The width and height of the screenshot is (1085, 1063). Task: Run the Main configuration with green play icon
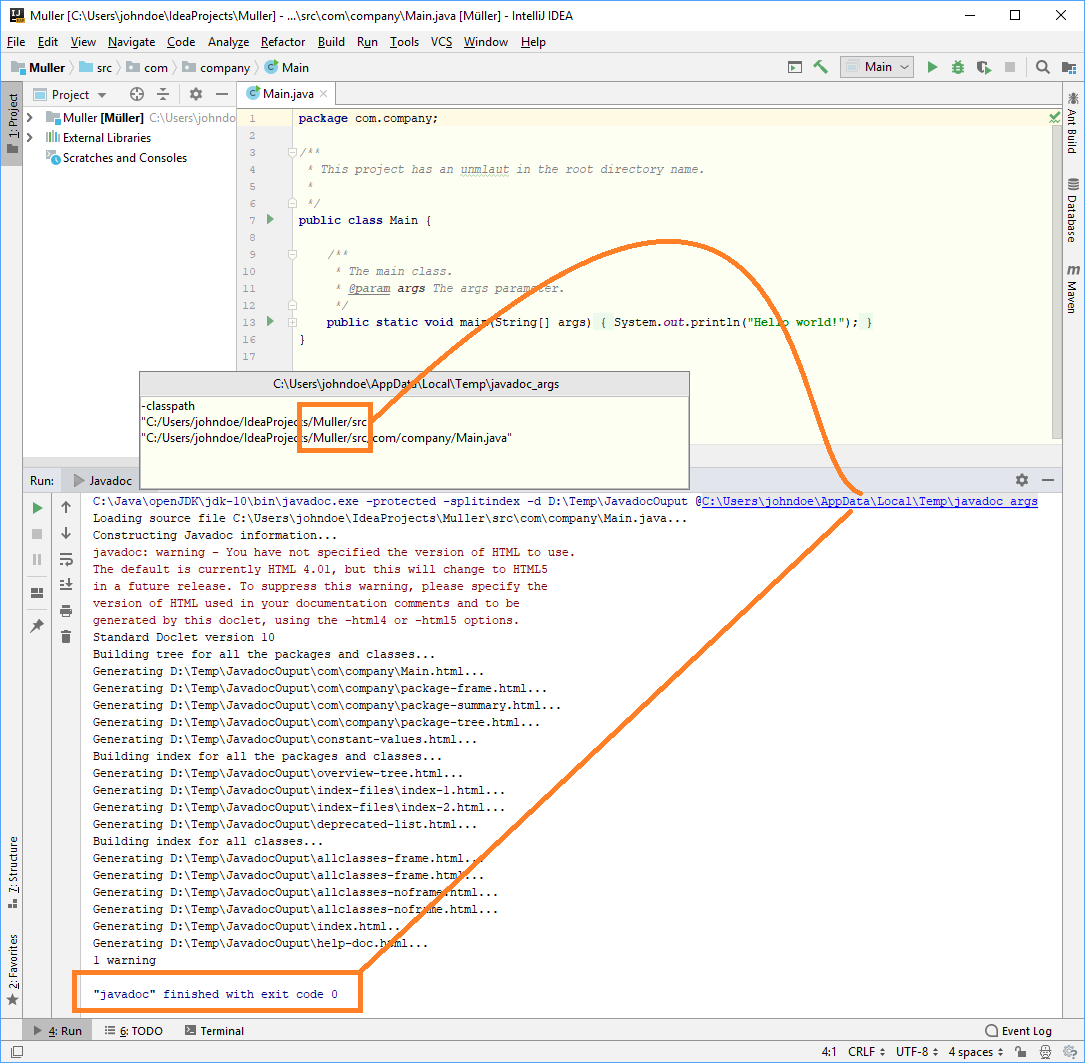931,67
